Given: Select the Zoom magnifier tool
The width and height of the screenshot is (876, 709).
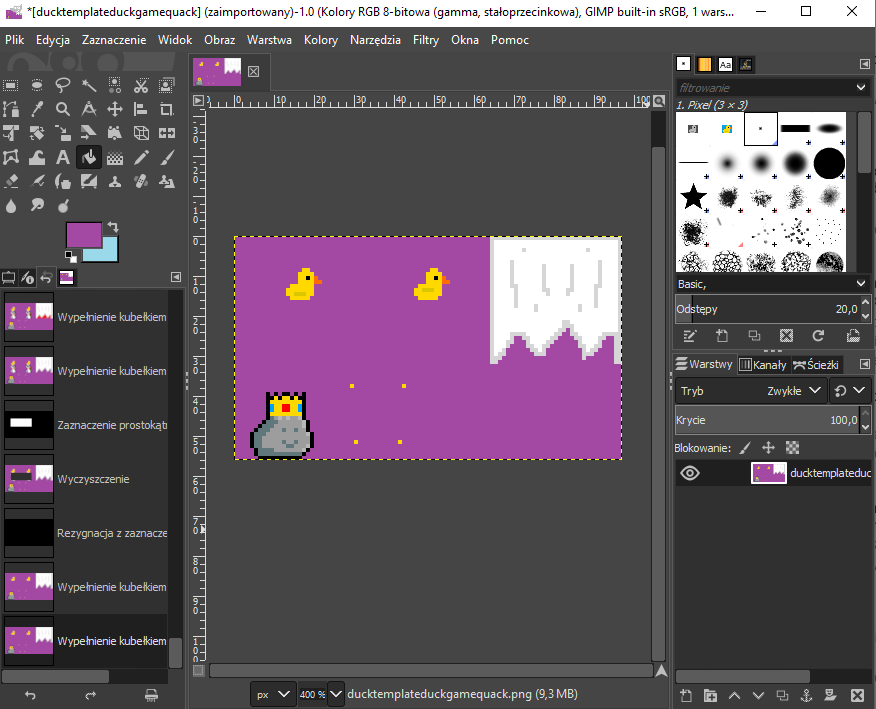Looking at the screenshot, I should pyautogui.click(x=63, y=109).
